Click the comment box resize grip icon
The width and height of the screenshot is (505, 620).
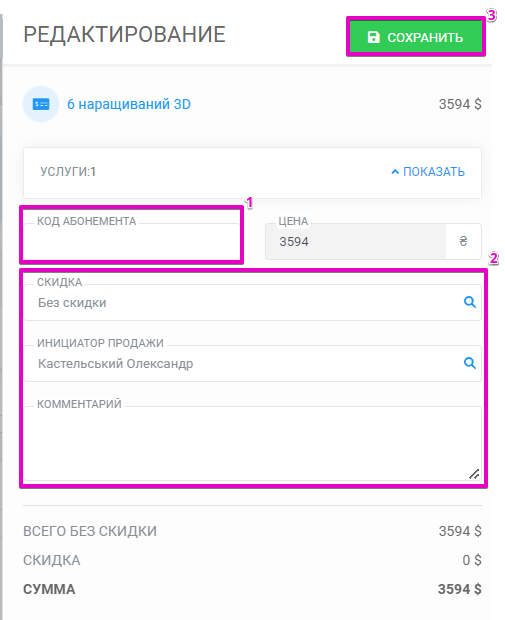pyautogui.click(x=474, y=474)
